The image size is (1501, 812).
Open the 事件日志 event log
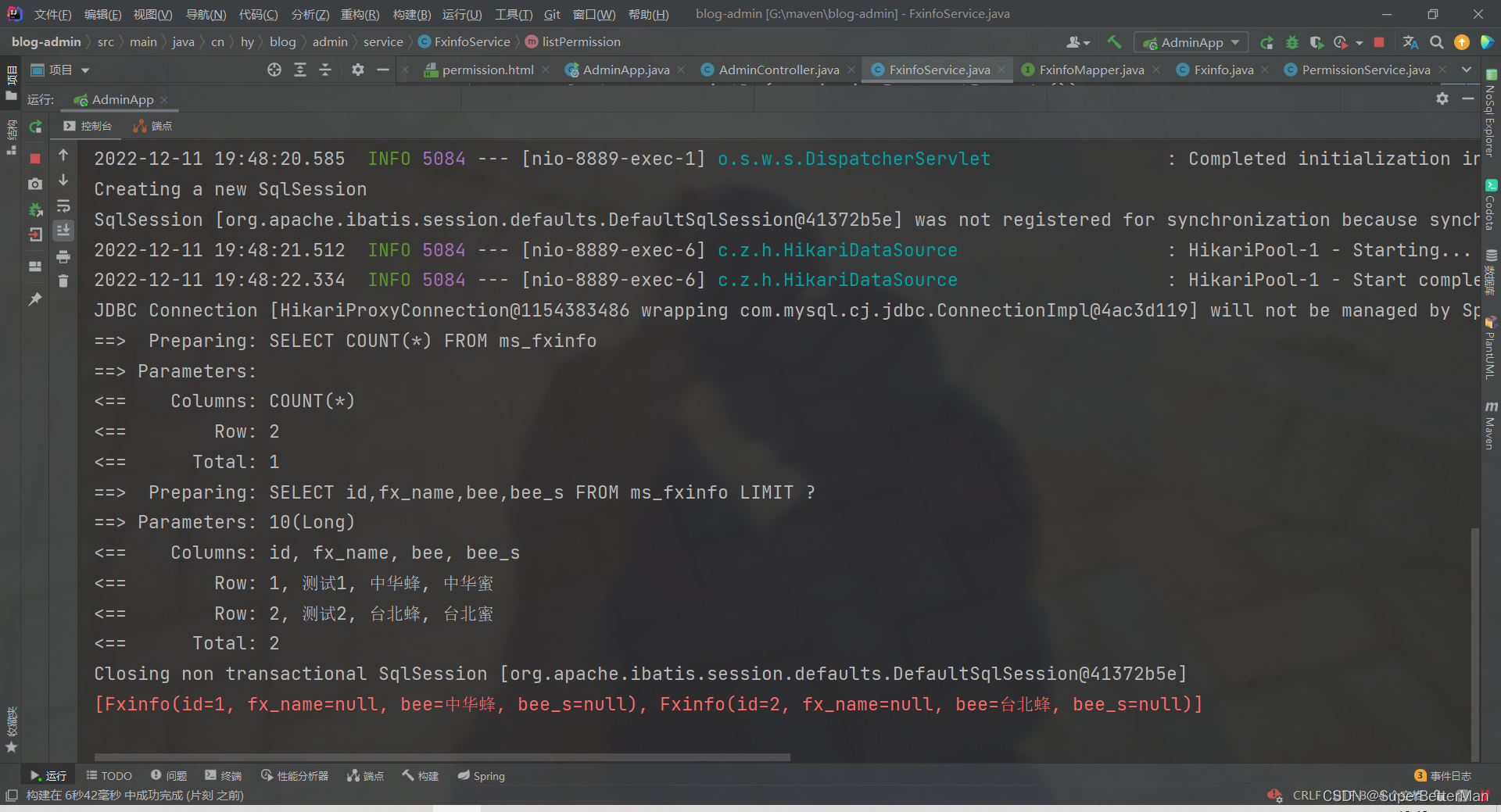click(1443, 776)
